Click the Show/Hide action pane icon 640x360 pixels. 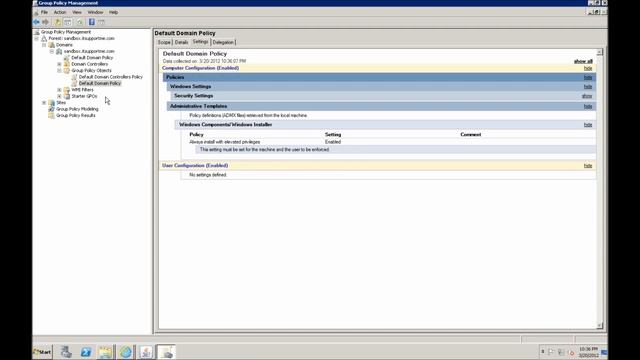point(101,22)
